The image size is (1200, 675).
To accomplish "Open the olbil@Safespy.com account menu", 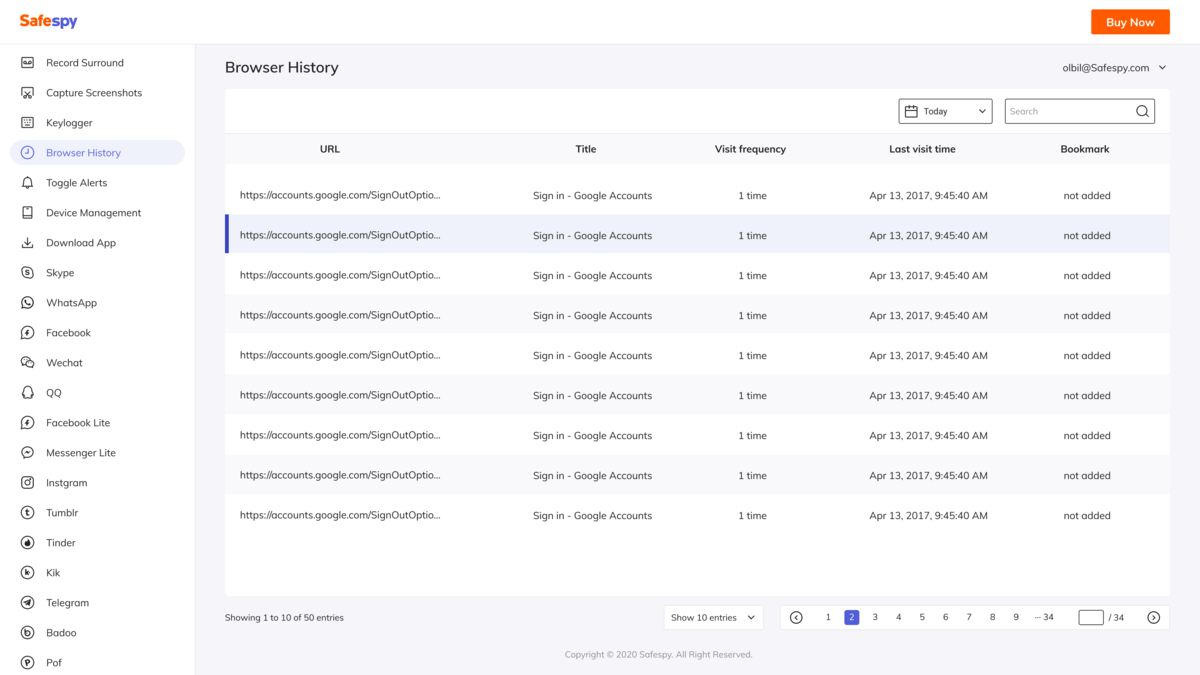I will click(x=1114, y=68).
